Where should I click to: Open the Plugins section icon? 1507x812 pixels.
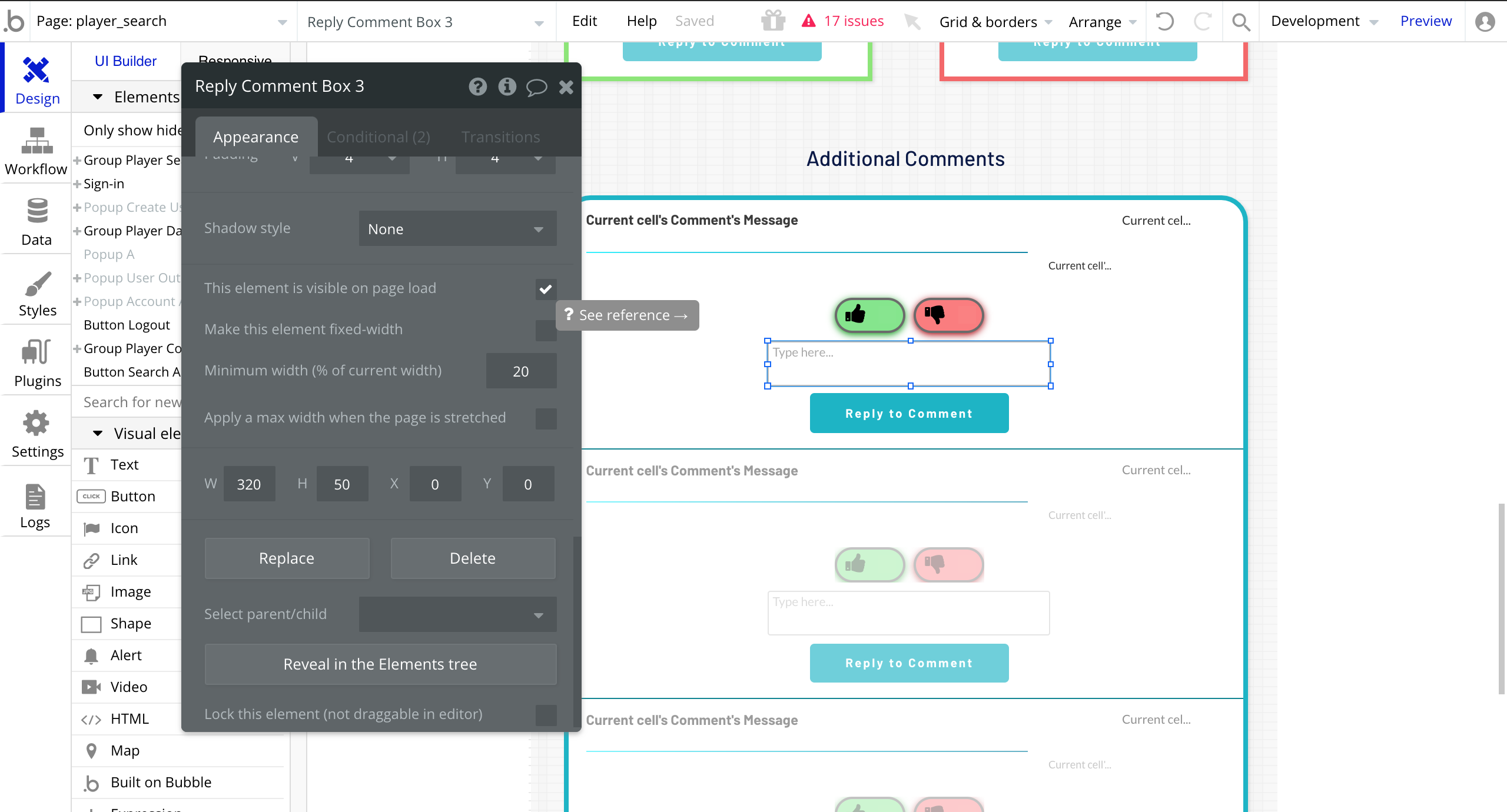[36, 352]
